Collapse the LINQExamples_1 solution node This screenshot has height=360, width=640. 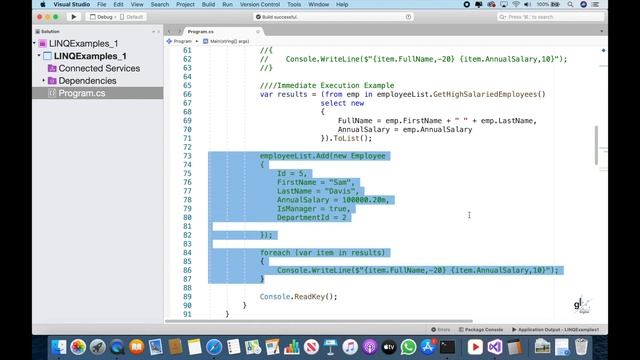[35, 43]
